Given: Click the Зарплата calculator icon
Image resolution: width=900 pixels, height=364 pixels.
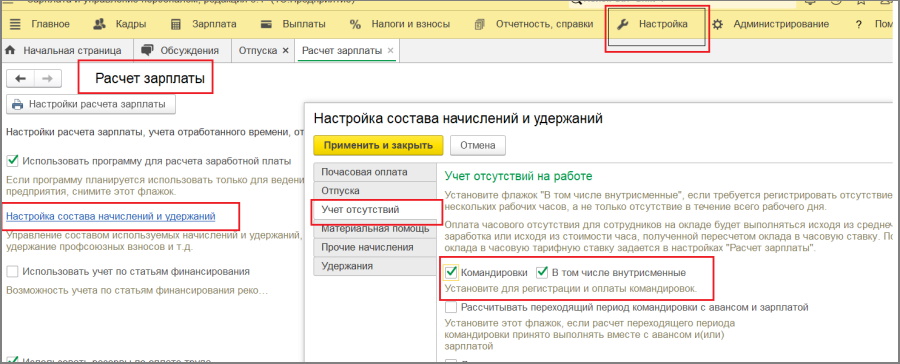Looking at the screenshot, I should click(176, 24).
